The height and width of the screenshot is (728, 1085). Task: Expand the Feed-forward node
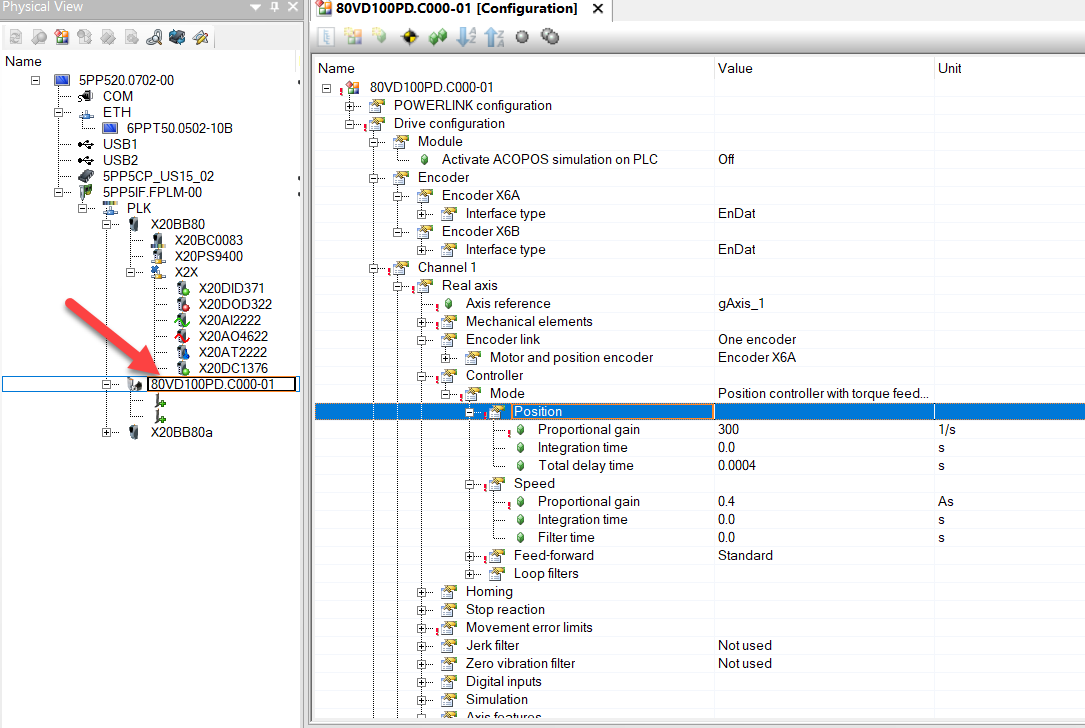(x=470, y=556)
